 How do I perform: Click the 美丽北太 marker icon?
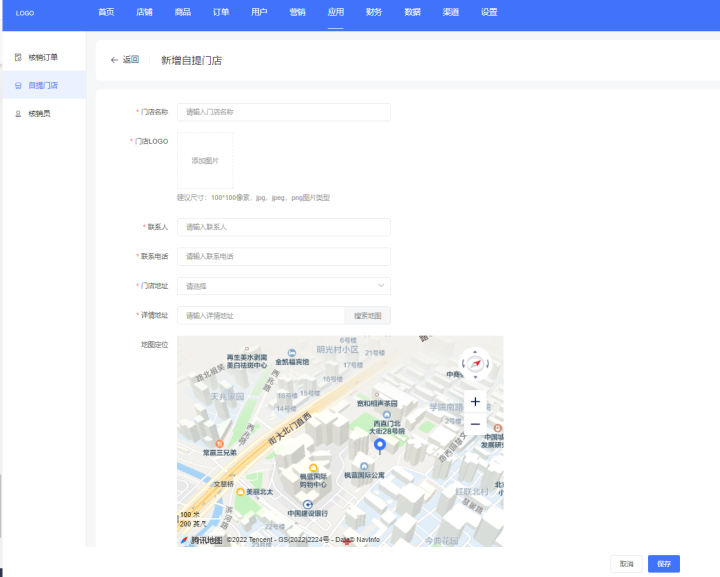click(240, 492)
